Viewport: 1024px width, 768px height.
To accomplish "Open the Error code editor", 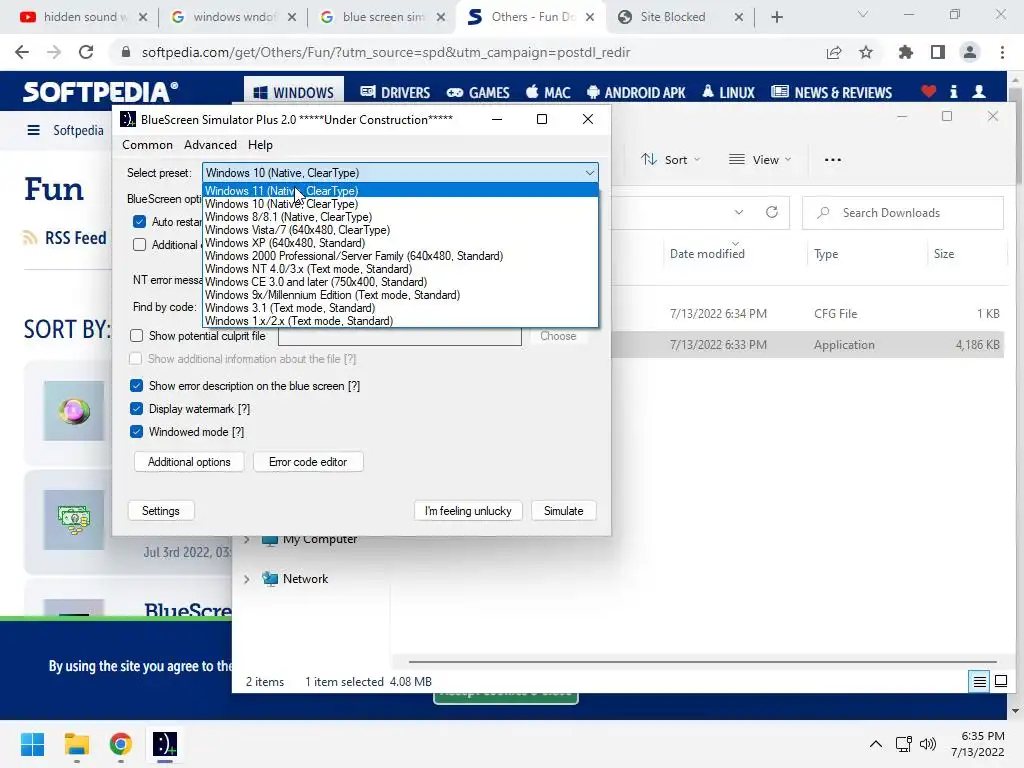I will tap(308, 462).
